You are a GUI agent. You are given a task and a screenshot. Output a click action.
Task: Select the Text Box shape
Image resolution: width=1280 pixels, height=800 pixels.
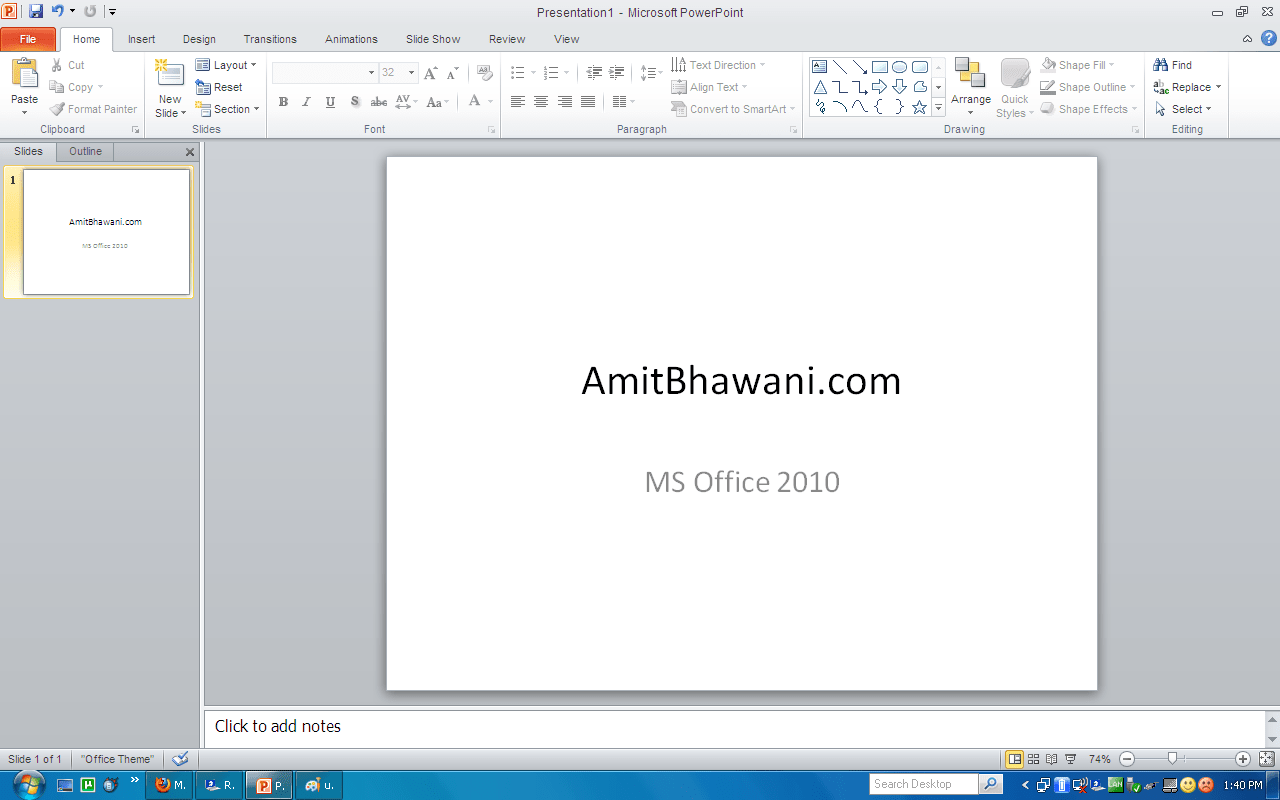(820, 67)
